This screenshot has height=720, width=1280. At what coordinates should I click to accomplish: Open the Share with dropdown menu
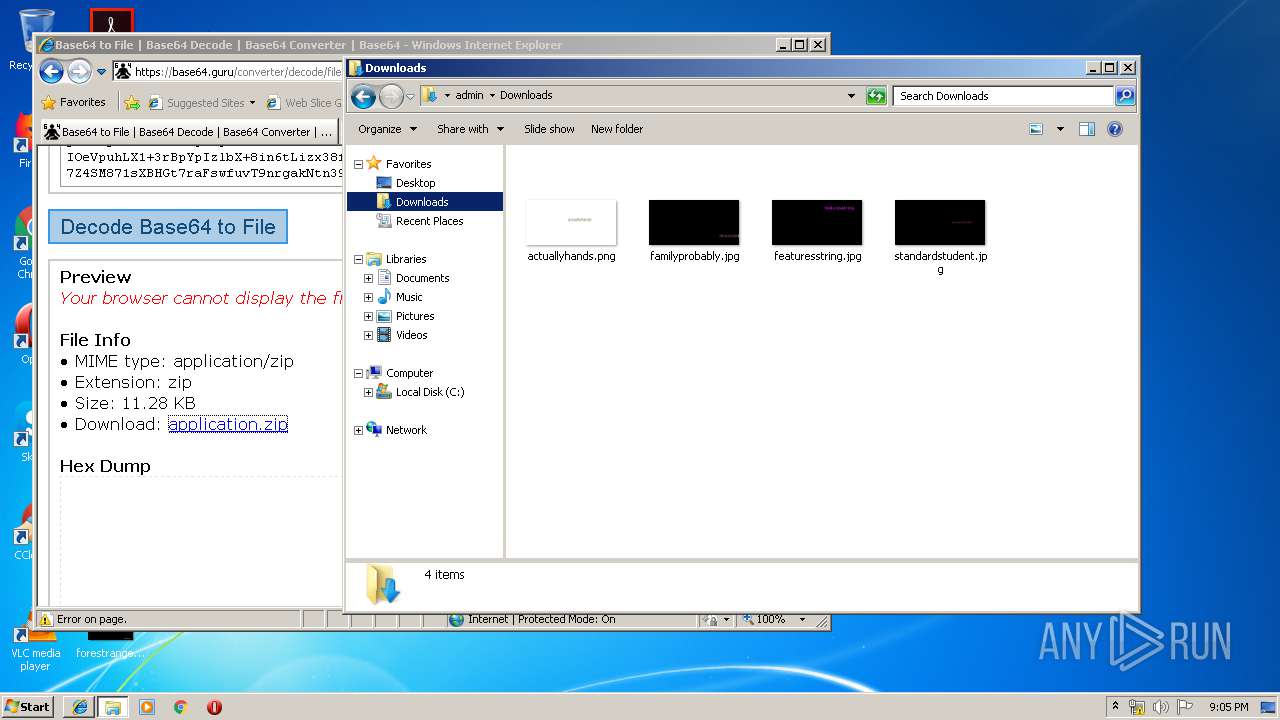click(x=470, y=129)
